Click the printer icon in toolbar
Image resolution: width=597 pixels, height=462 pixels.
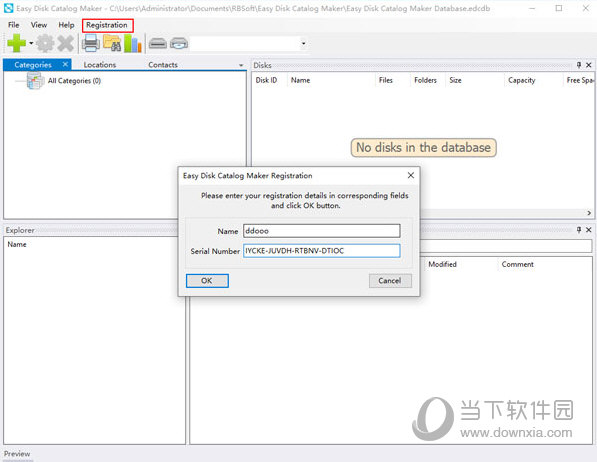pos(91,43)
